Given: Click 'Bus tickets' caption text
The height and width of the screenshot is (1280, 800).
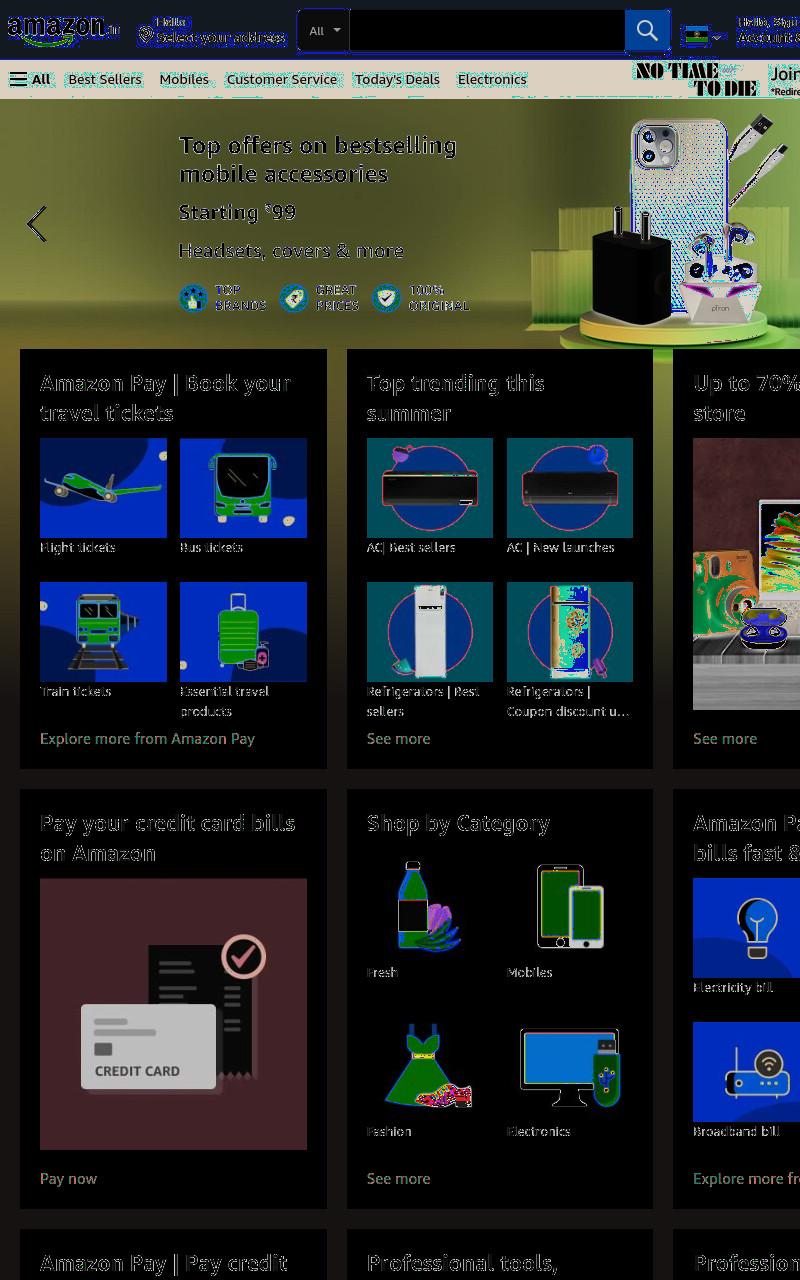Looking at the screenshot, I should tap(211, 548).
